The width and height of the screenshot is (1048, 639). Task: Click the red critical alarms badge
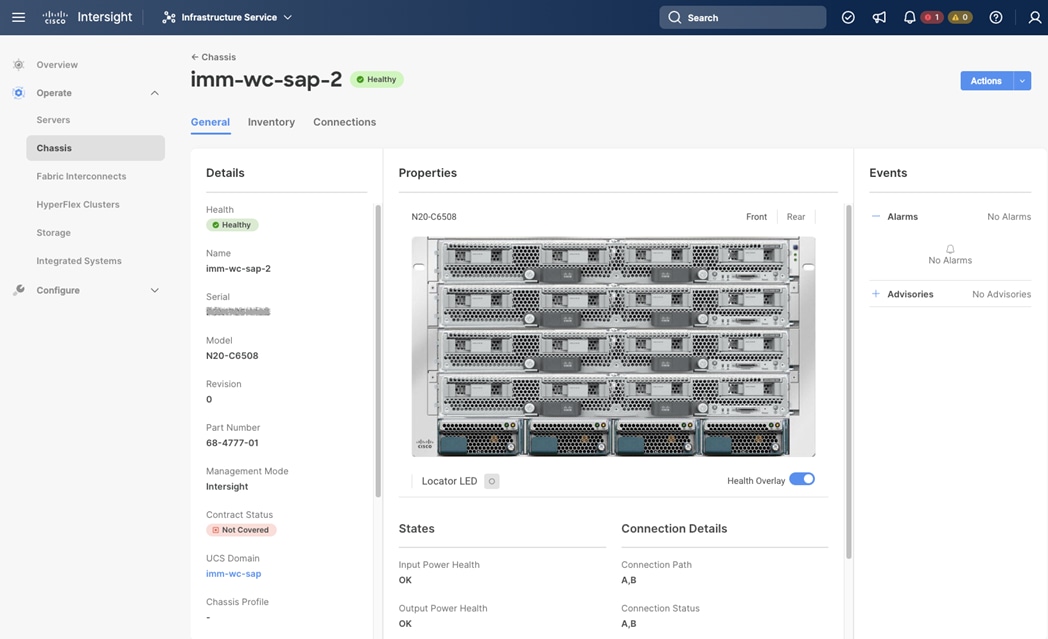point(932,17)
